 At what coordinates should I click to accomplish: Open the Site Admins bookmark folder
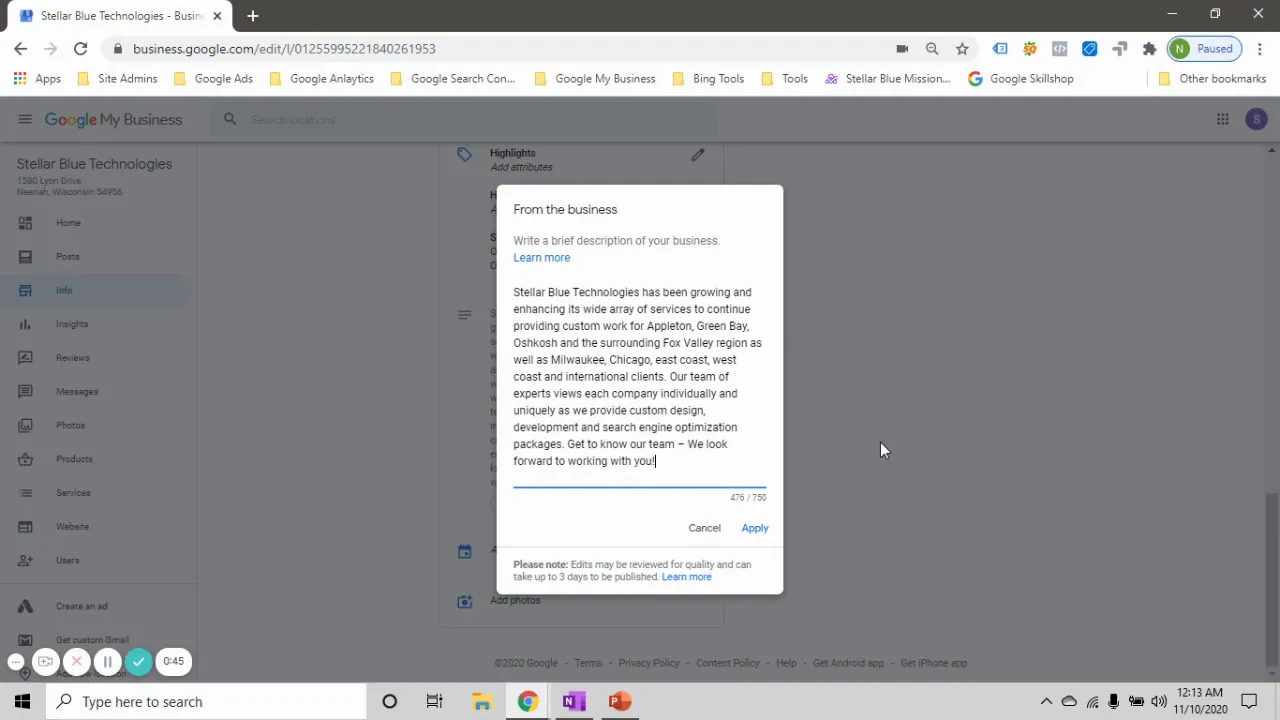point(117,78)
